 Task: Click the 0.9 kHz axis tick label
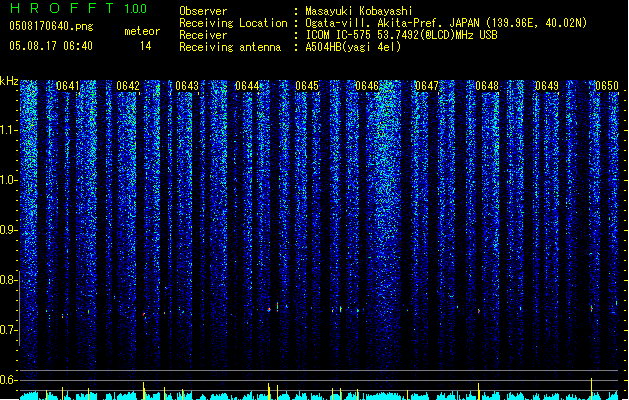point(8,230)
